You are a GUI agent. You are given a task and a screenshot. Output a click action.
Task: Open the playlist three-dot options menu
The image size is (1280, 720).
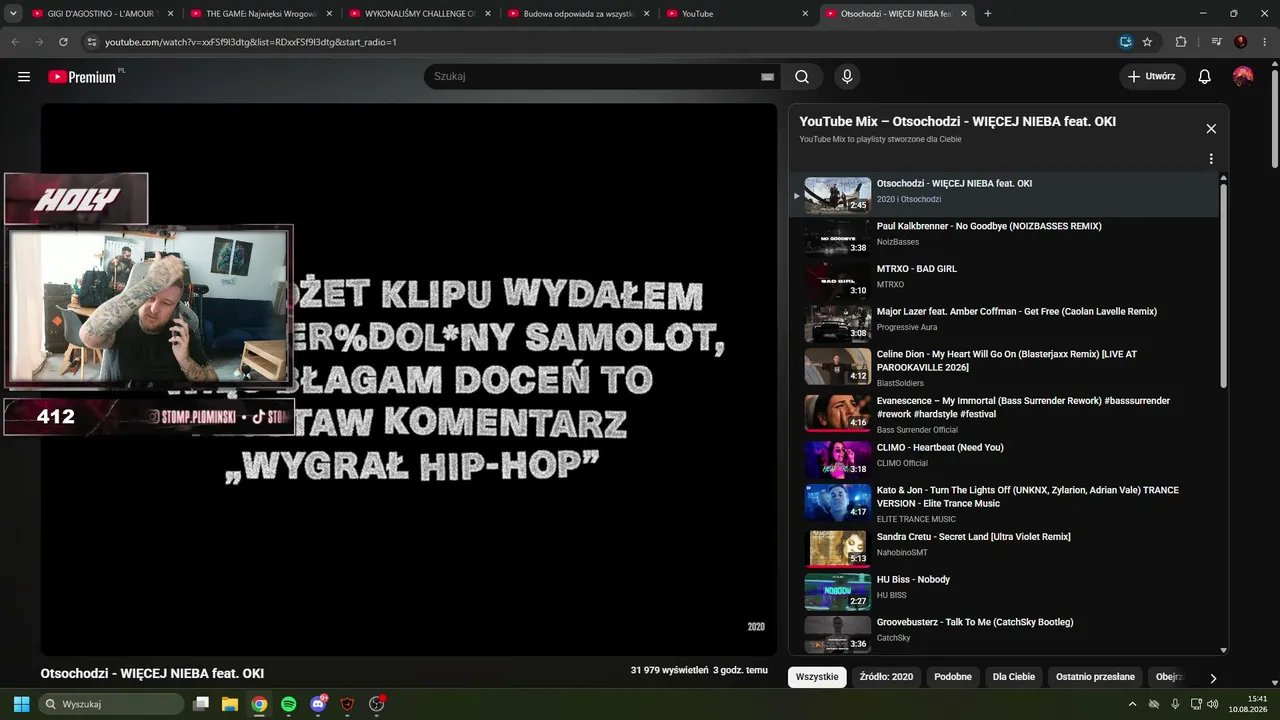(1211, 159)
